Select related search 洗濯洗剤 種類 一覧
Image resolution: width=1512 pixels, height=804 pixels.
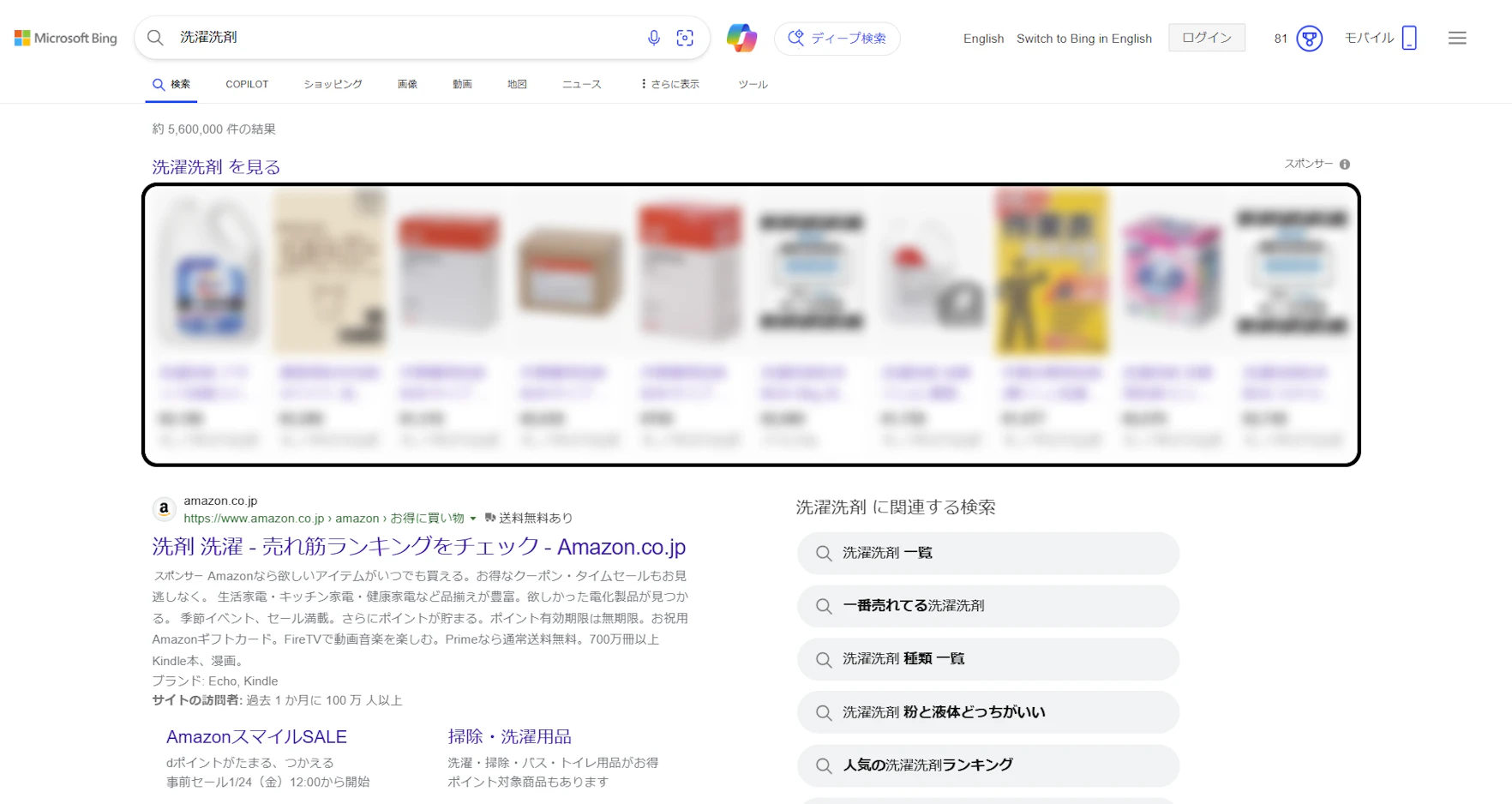(988, 660)
